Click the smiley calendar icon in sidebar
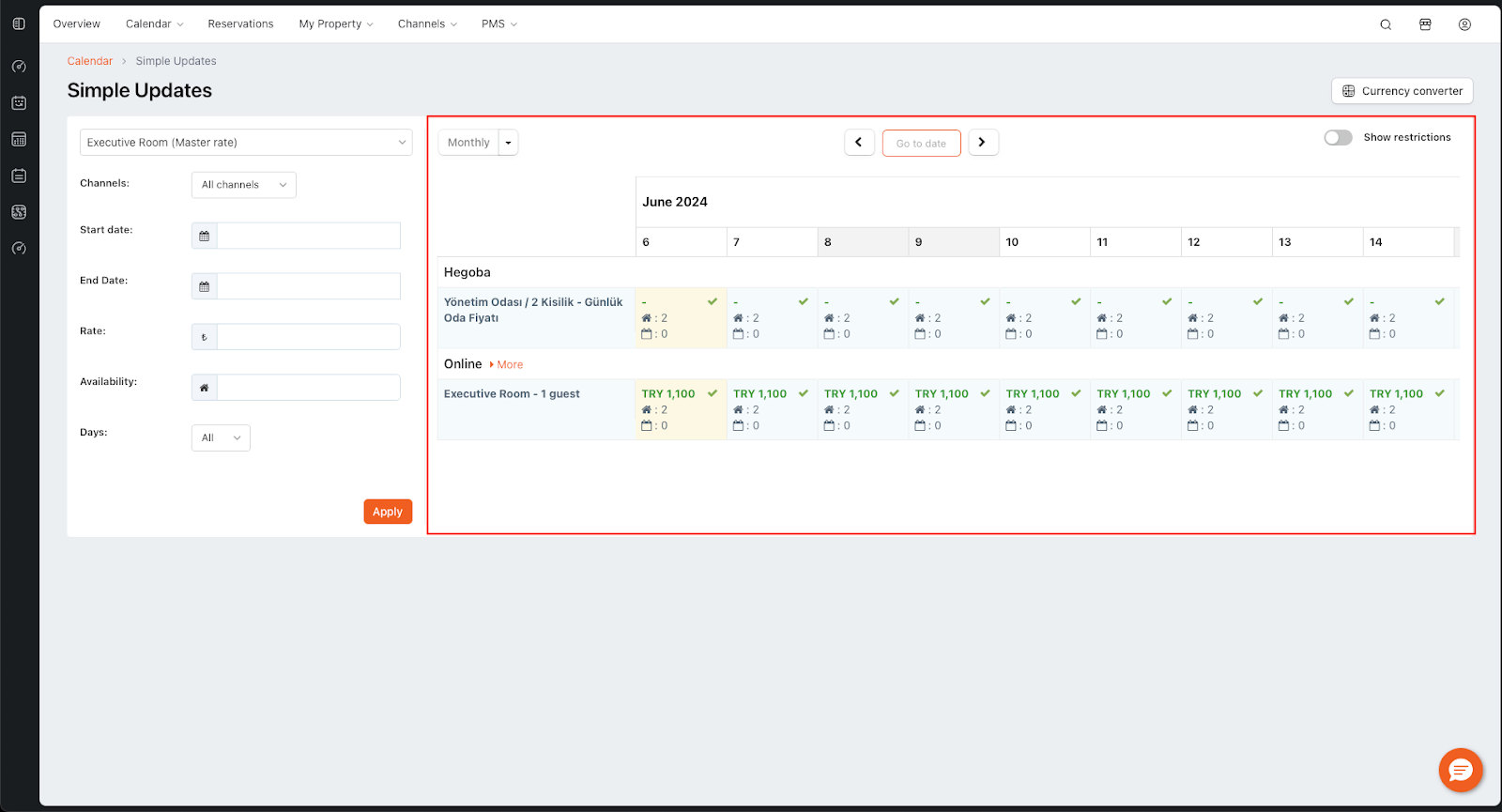This screenshot has width=1502, height=812. [x=19, y=103]
